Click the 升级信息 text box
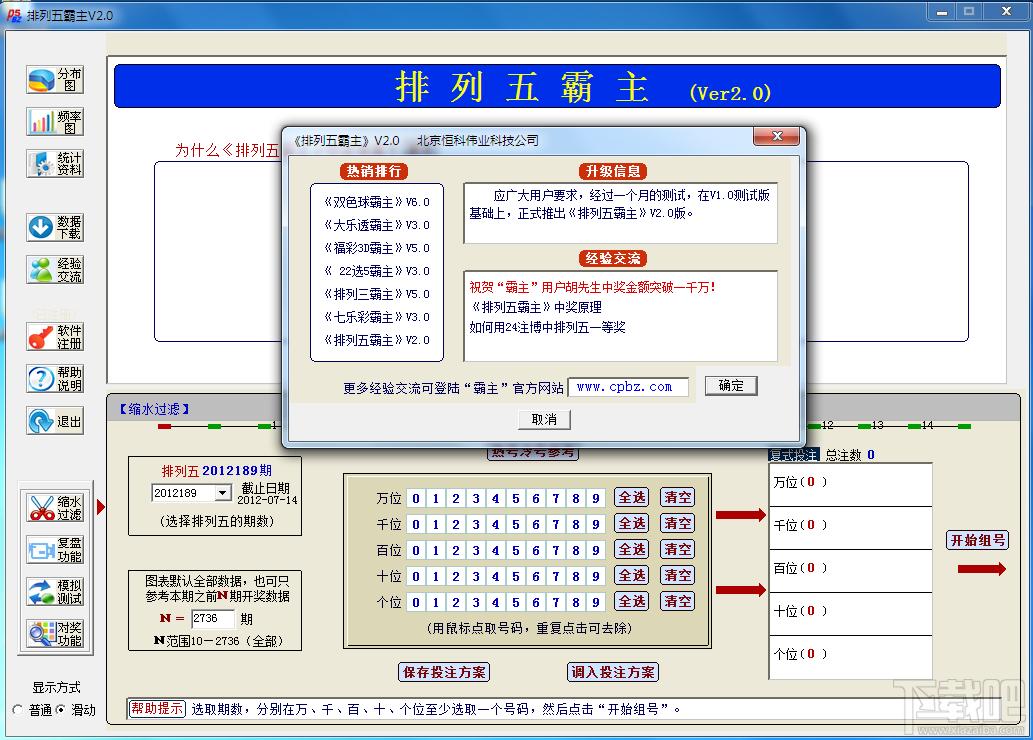The width and height of the screenshot is (1033, 740). click(x=621, y=213)
